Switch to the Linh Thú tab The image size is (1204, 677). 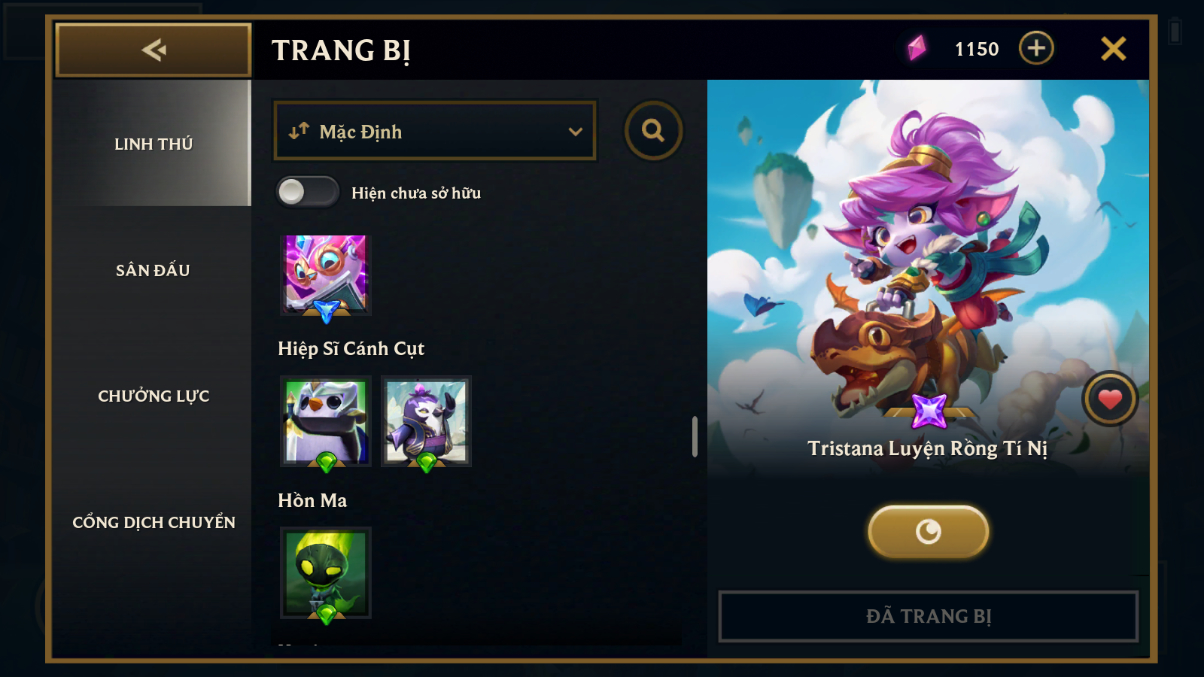pyautogui.click(x=153, y=144)
